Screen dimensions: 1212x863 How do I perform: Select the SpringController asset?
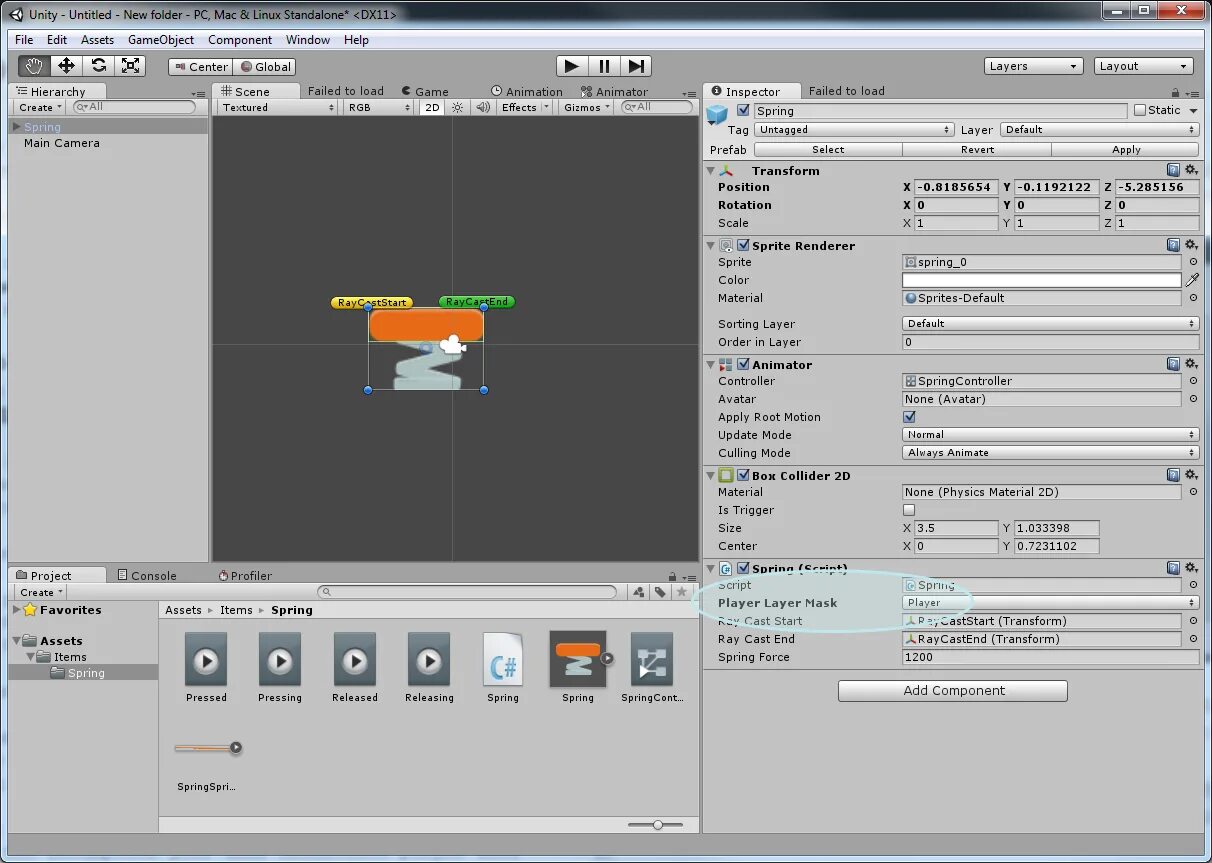coord(652,667)
